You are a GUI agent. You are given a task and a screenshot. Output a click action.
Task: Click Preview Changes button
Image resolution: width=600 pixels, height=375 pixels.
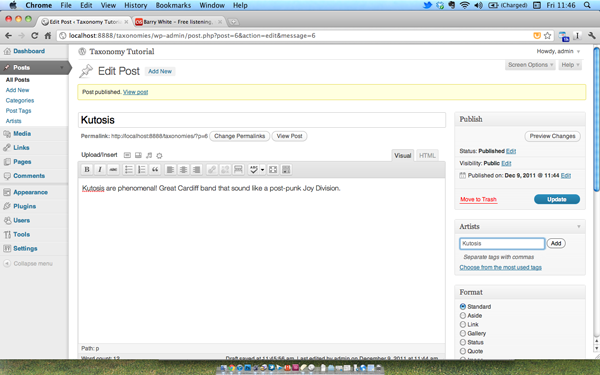click(x=552, y=136)
